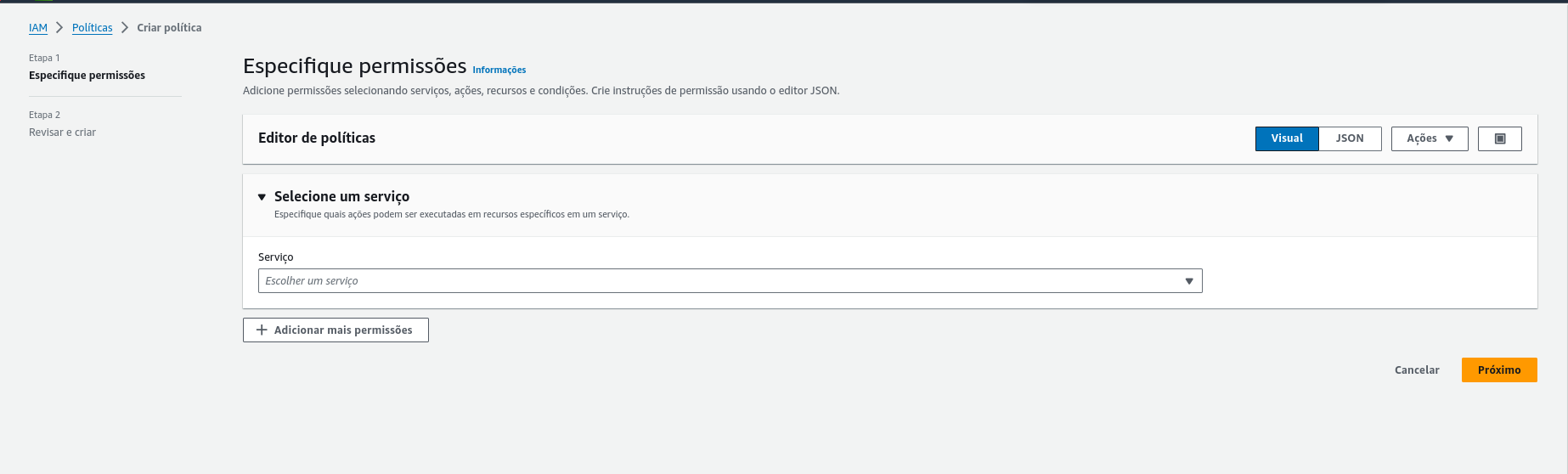
Task: Open the Ações dropdown menu
Action: pos(1429,138)
